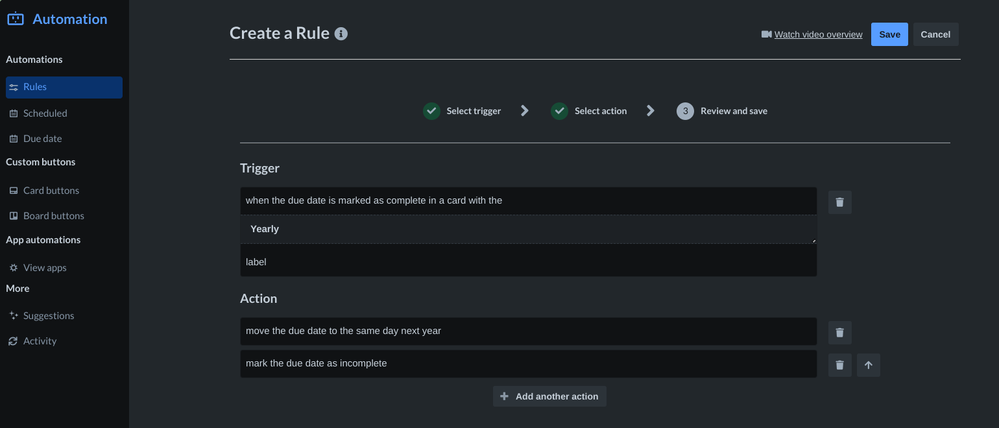Move 'mark as incomplete' action up

868,365
